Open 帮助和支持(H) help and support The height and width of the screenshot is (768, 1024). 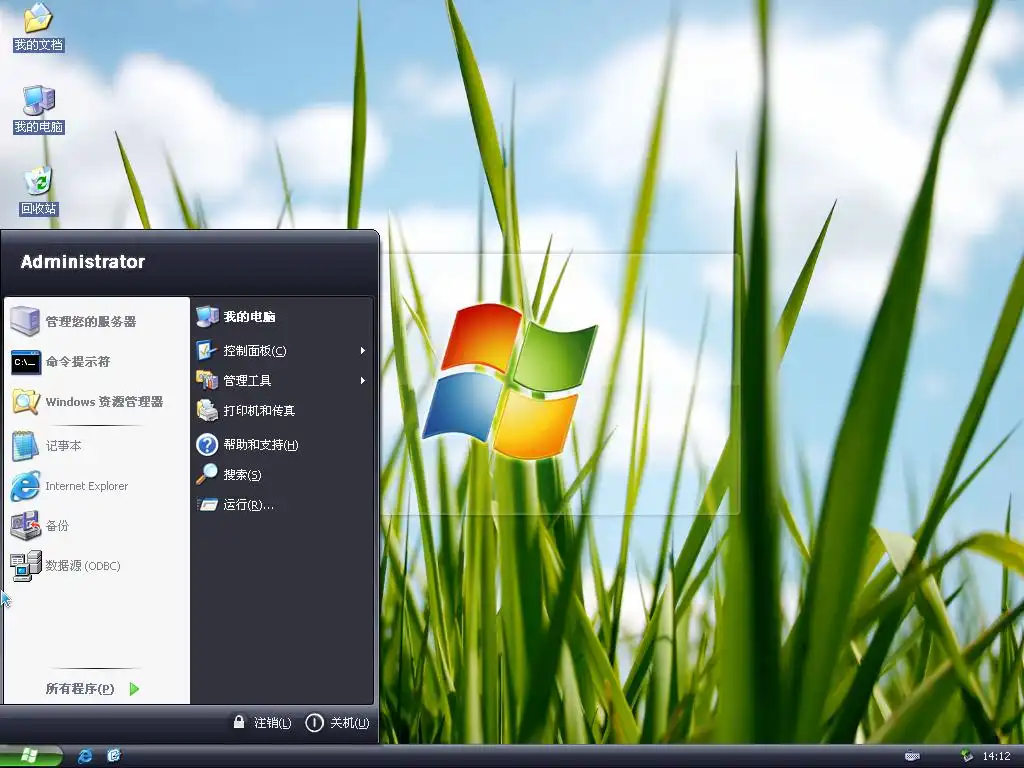(282, 445)
